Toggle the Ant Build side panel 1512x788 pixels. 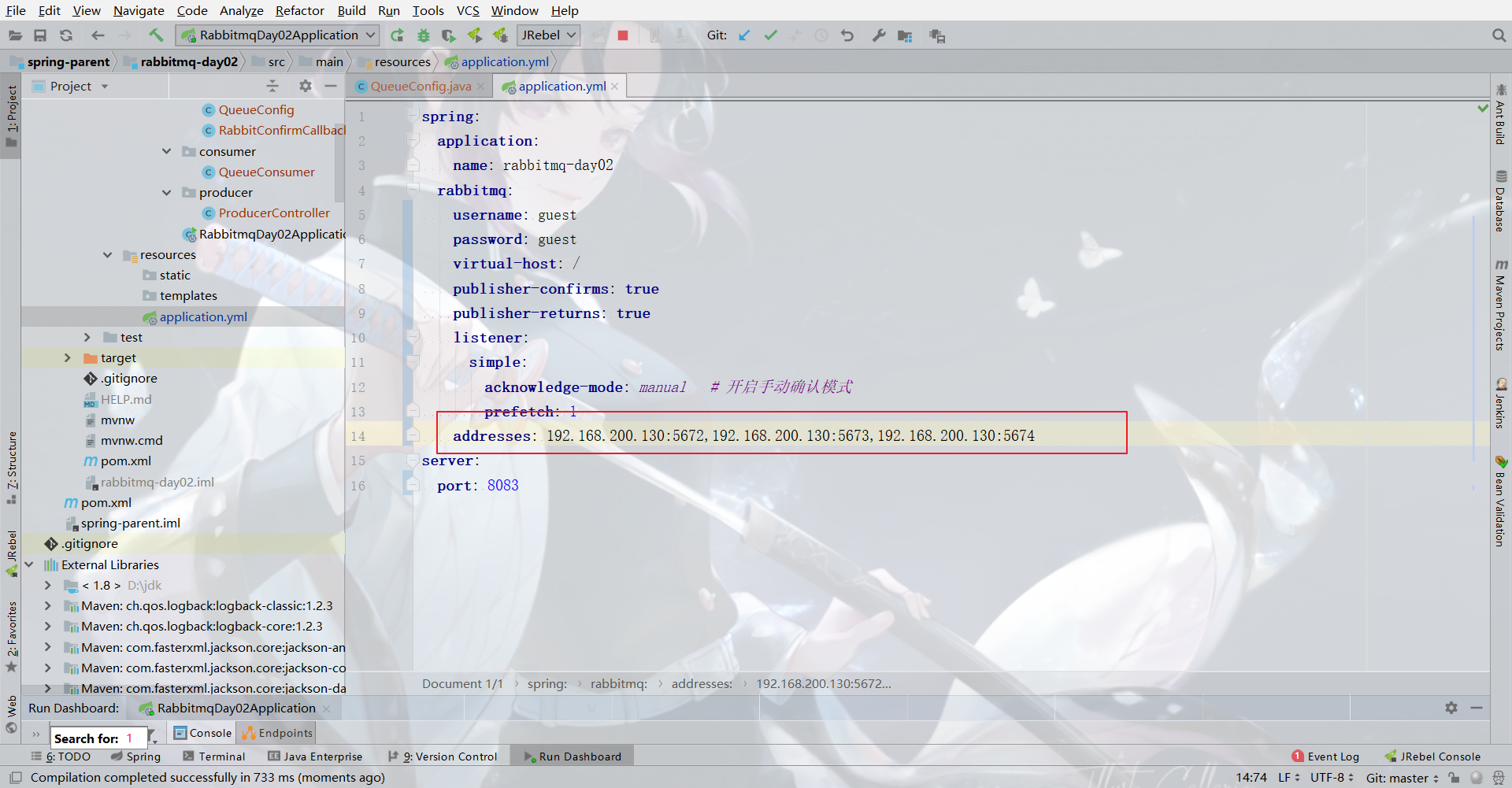coord(1501,113)
